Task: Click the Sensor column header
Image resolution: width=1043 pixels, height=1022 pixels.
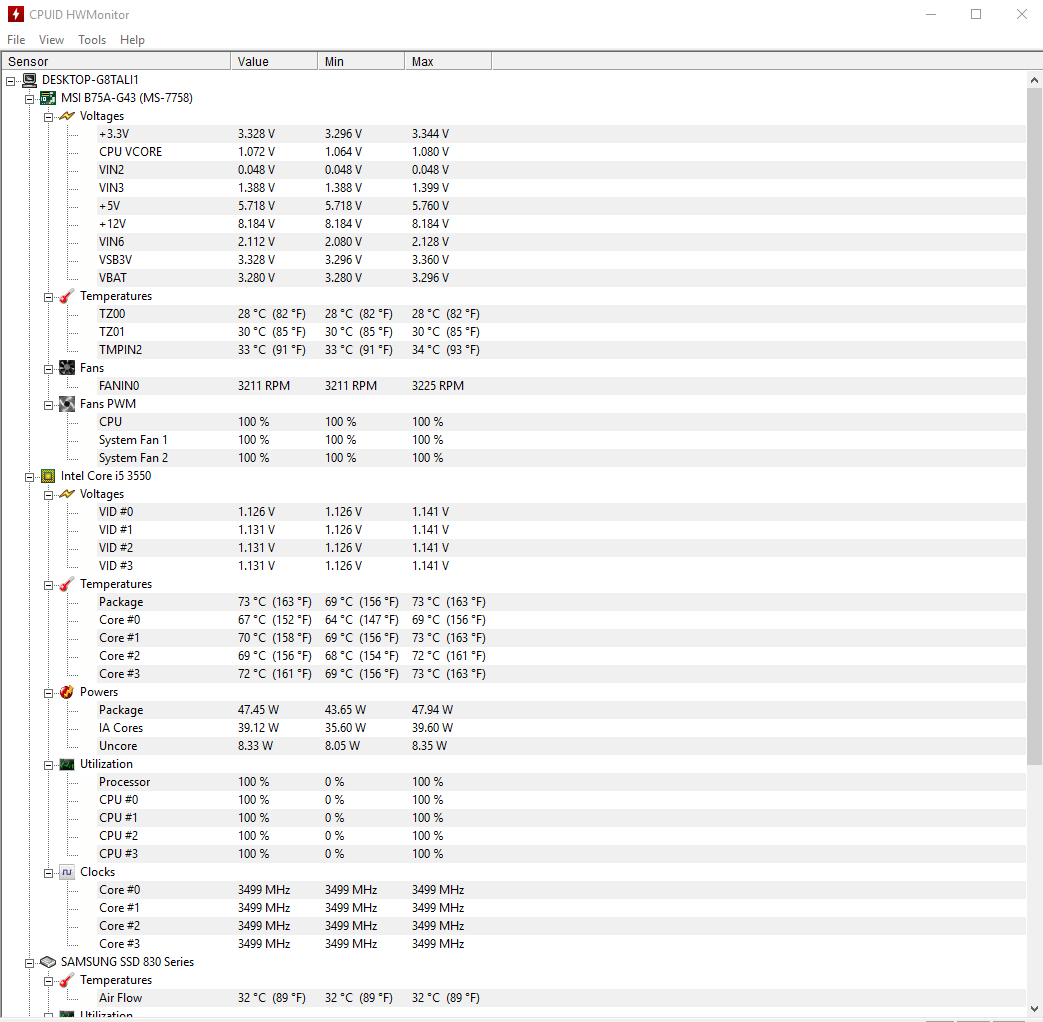Action: pyautogui.click(x=116, y=61)
